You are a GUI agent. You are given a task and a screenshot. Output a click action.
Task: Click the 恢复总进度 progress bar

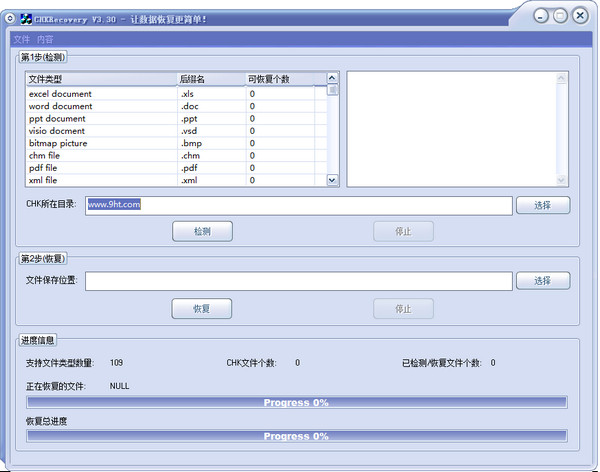click(x=297, y=436)
